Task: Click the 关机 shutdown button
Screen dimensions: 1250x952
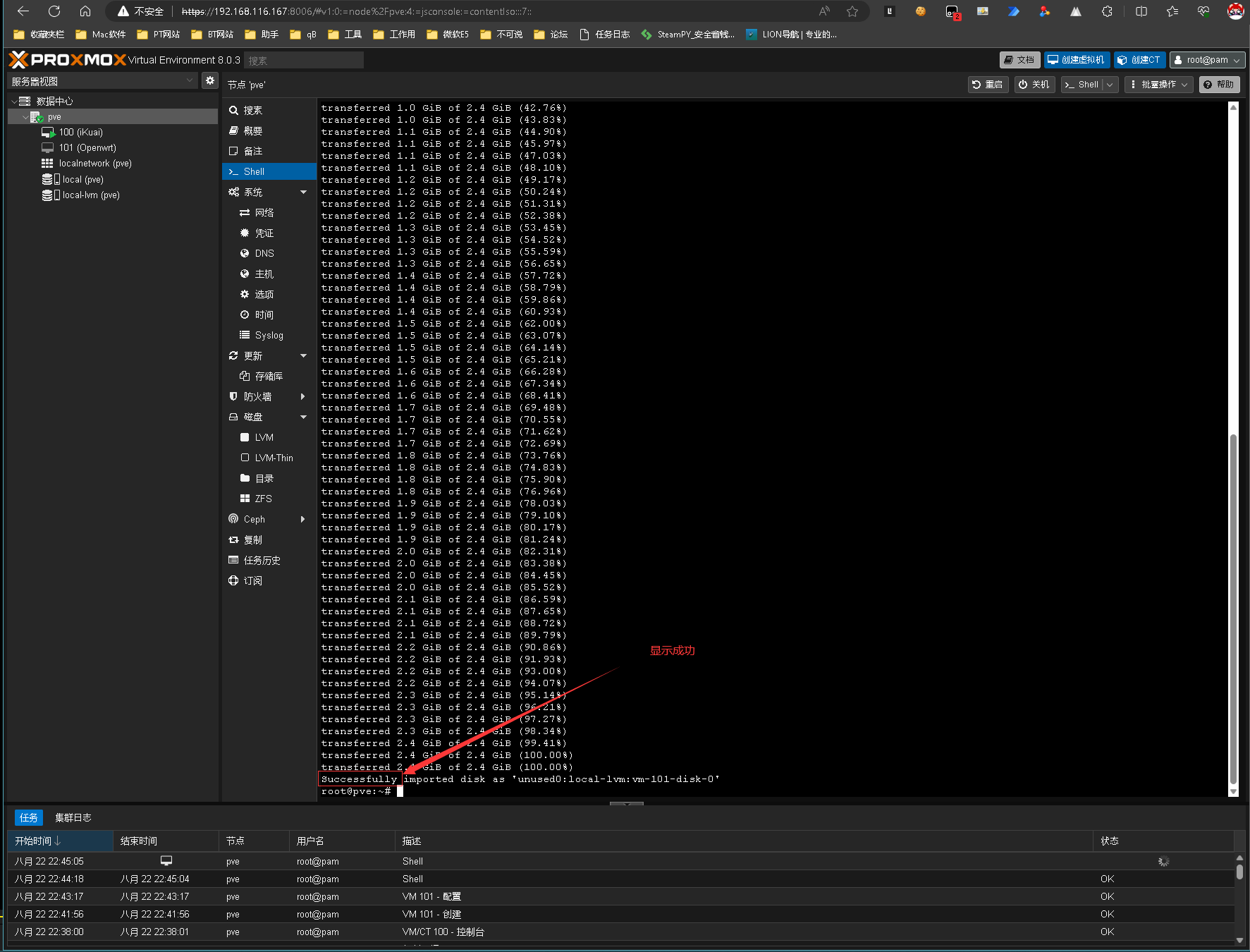Action: [1034, 85]
